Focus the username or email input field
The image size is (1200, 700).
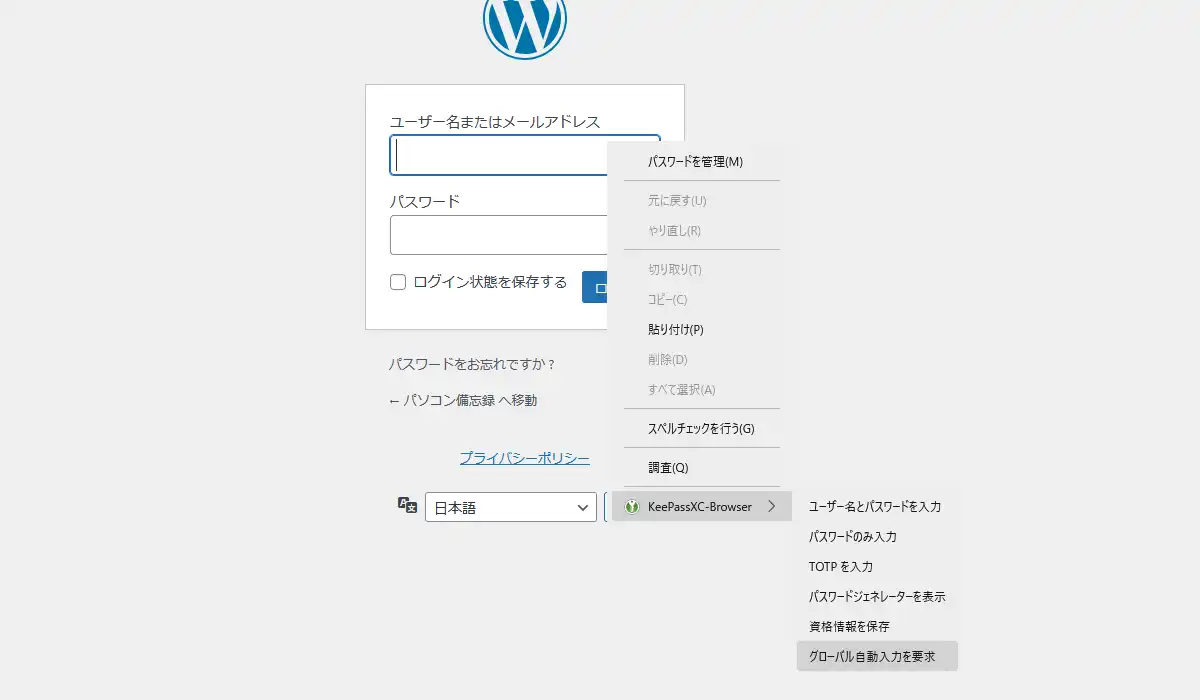499,155
